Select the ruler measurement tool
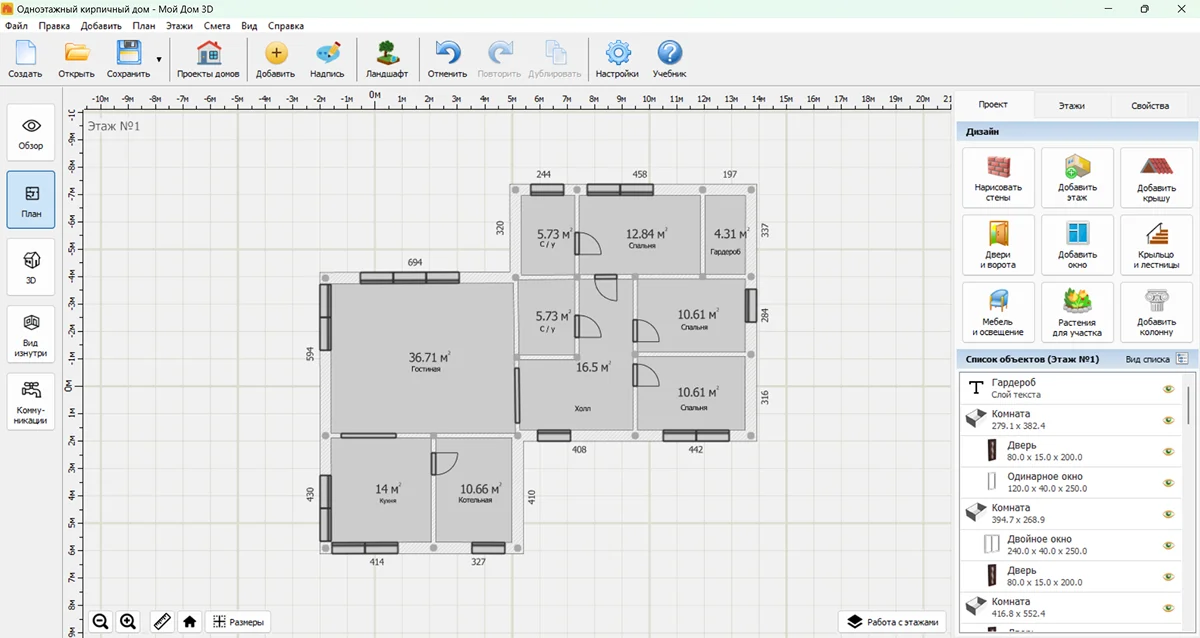Image resolution: width=1200 pixels, height=638 pixels. coord(161,621)
